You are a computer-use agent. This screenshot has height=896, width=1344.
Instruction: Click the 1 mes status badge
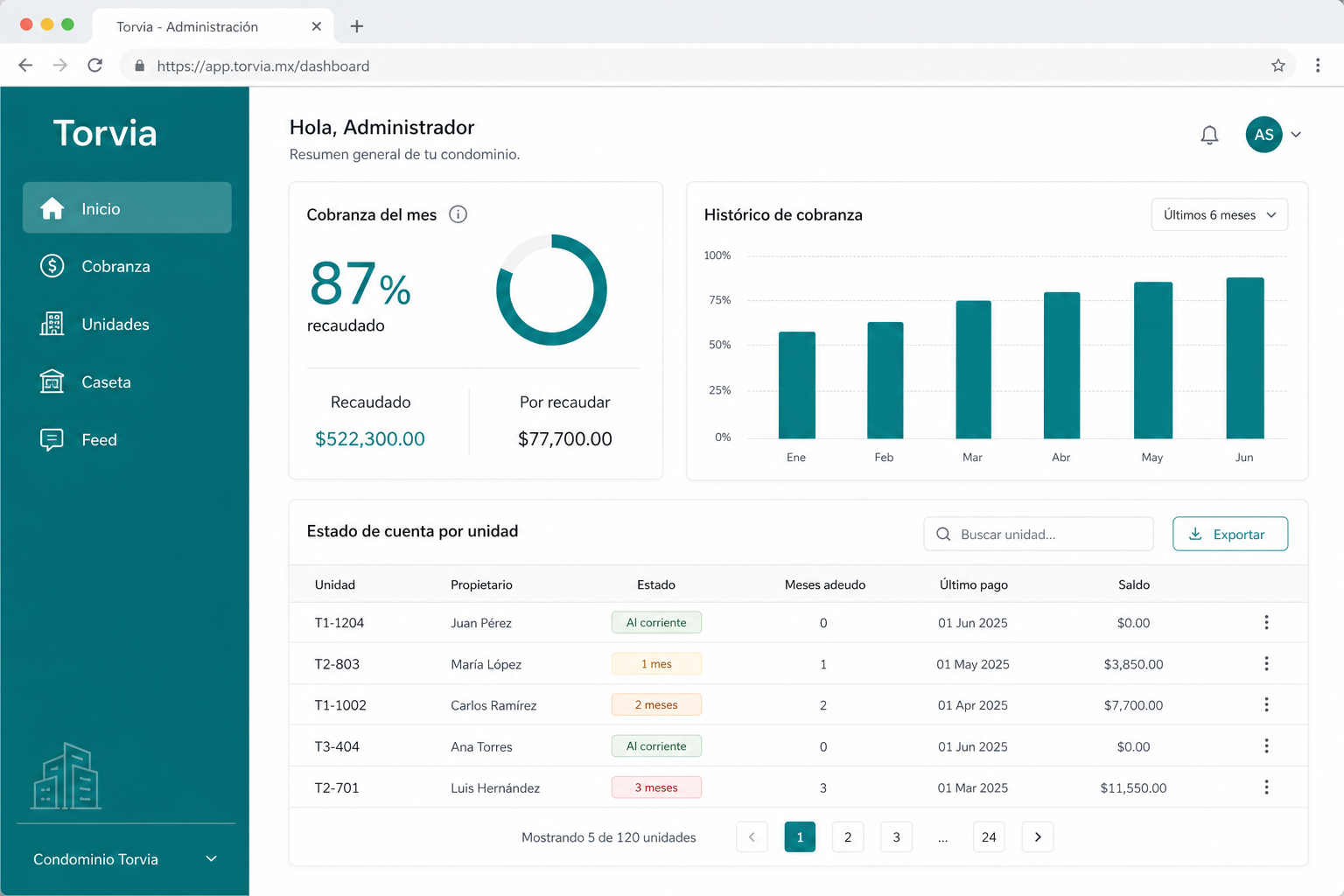[656, 664]
